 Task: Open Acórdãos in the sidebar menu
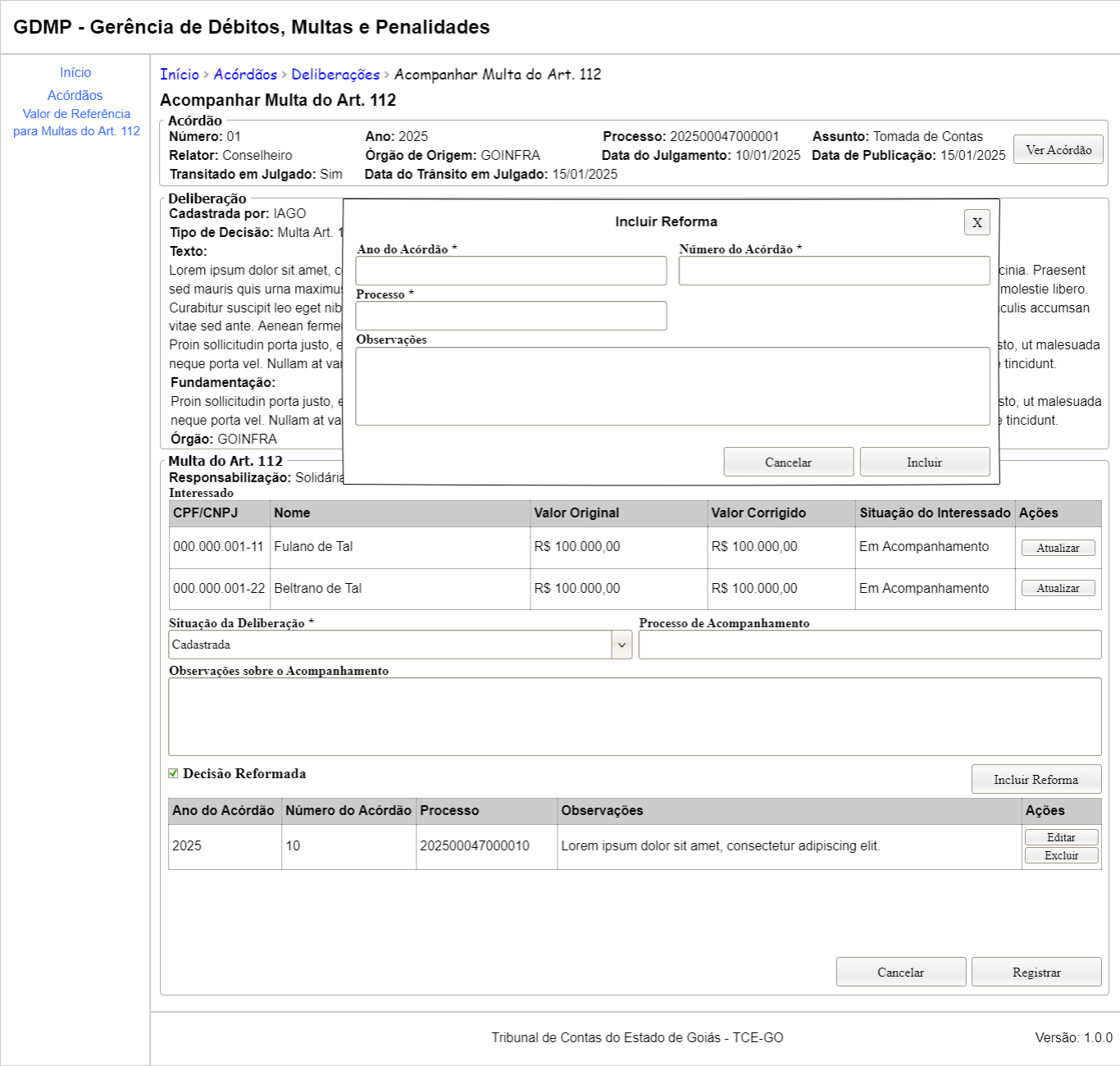(75, 96)
